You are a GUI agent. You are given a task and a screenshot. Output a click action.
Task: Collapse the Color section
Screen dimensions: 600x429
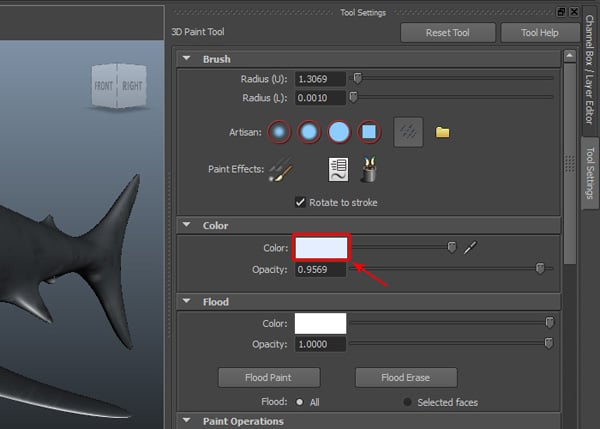(187, 226)
